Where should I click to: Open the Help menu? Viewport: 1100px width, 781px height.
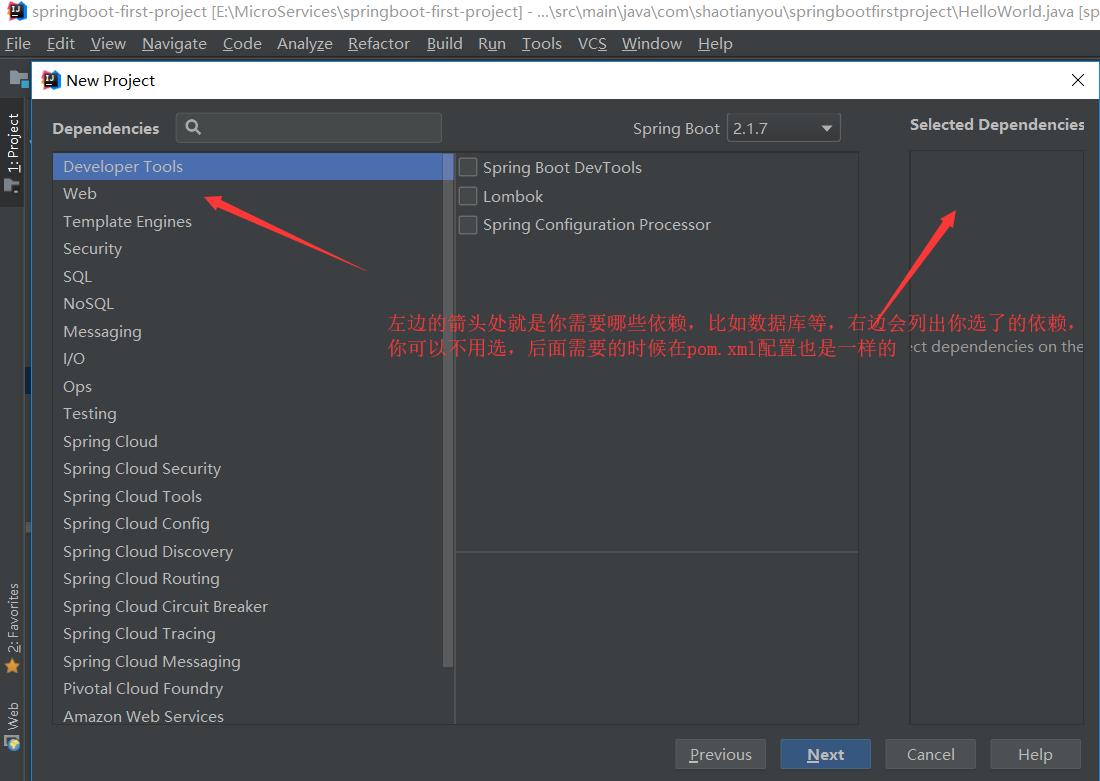(x=715, y=44)
